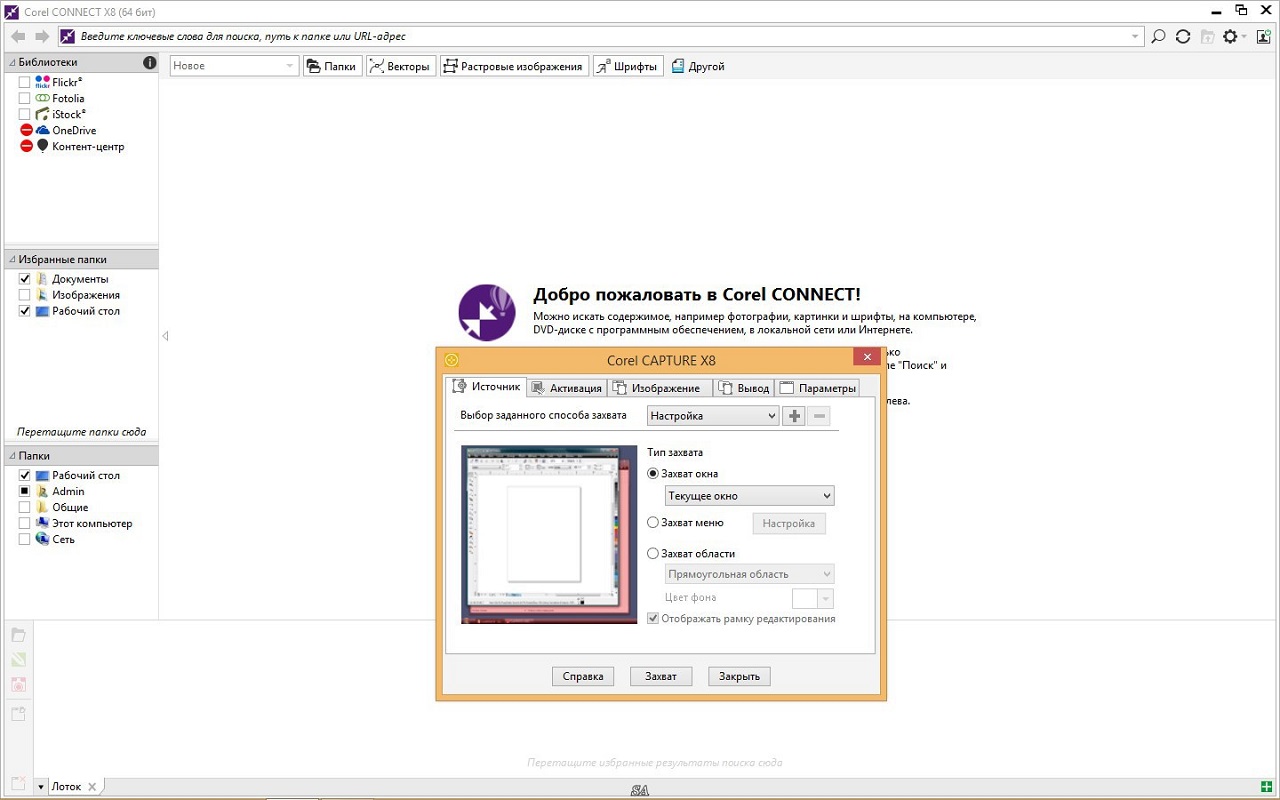1280x800 pixels.
Task: Click the Справка button
Action: [x=583, y=676]
